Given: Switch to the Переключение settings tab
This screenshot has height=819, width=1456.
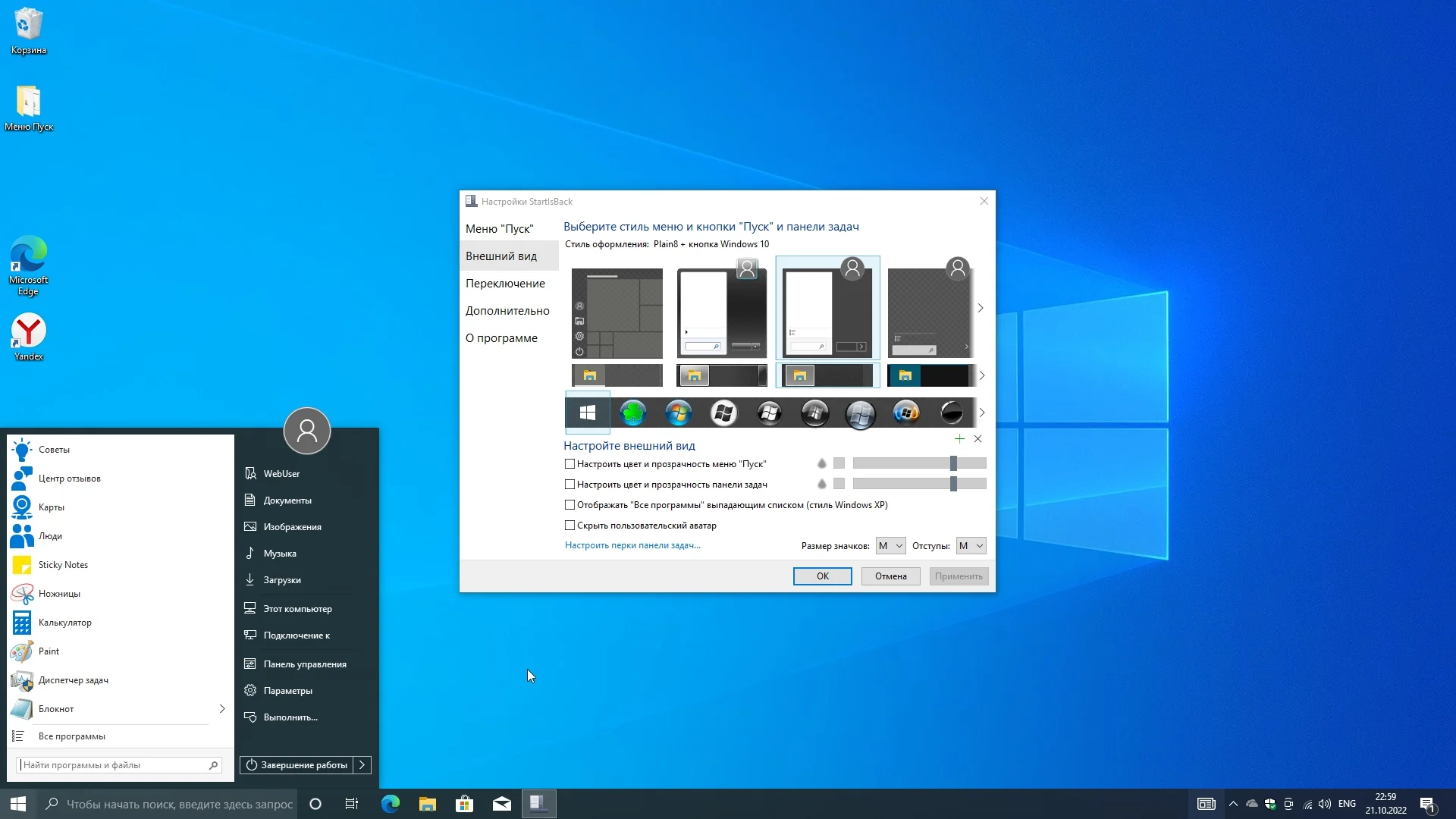Looking at the screenshot, I should point(505,284).
